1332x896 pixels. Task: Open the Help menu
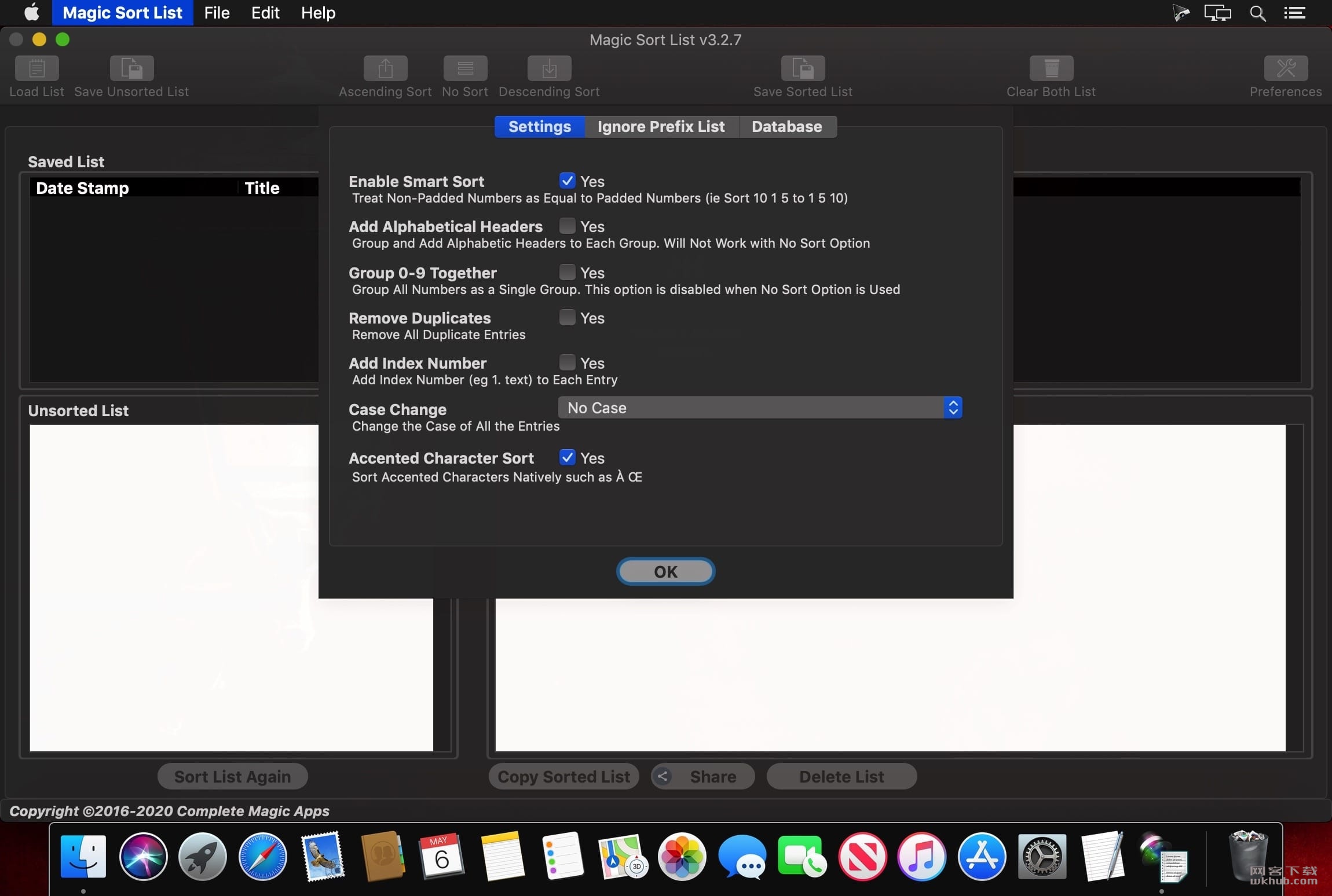[318, 13]
